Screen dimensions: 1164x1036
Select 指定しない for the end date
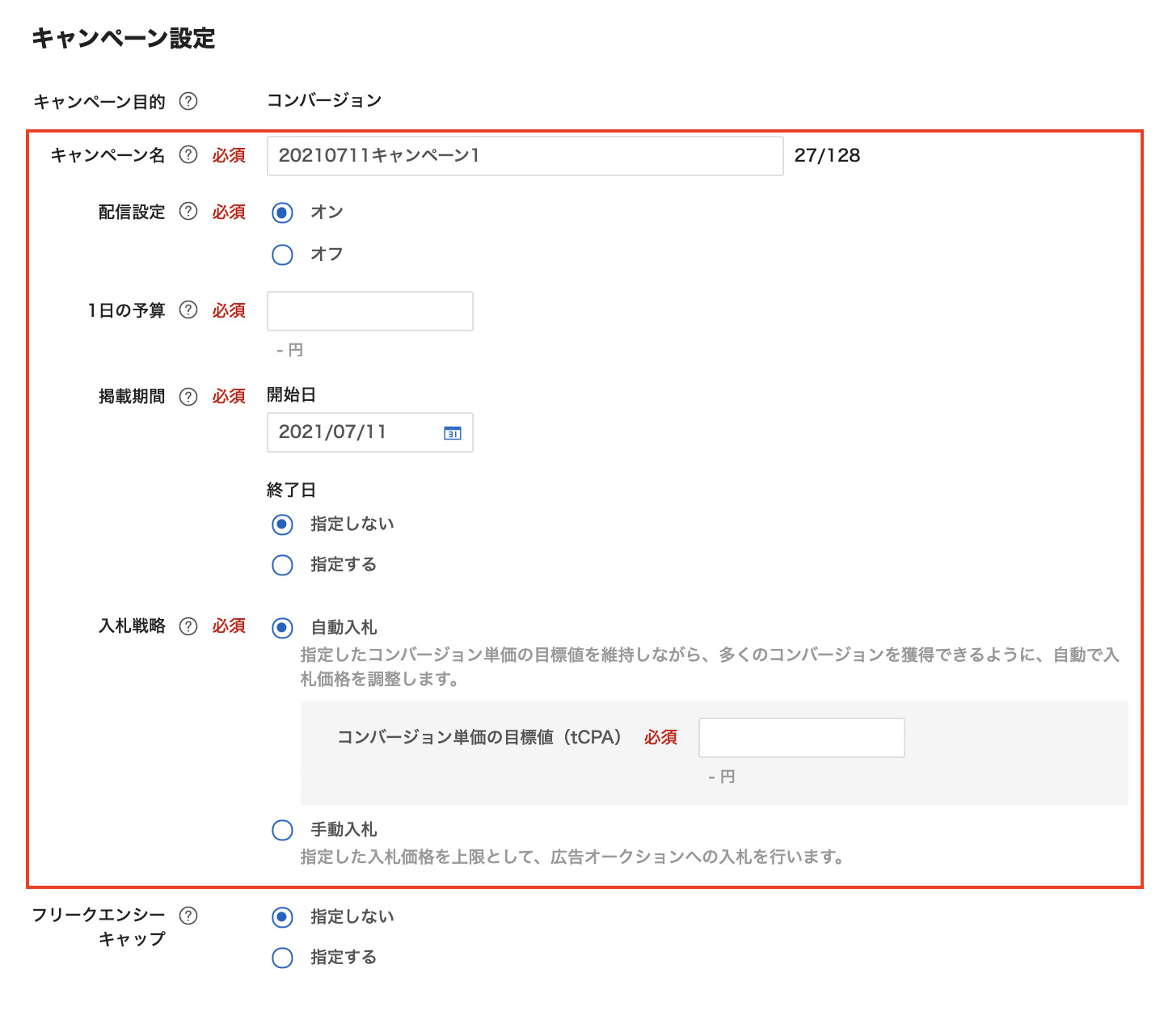click(281, 524)
